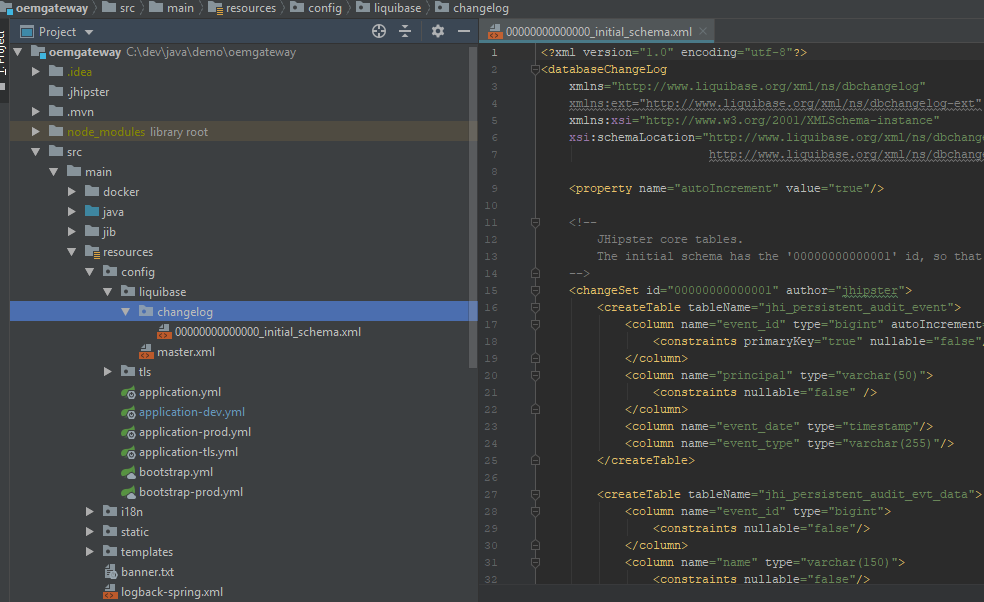Close the 00000000000000_initial_schema.xml tab

click(x=703, y=31)
